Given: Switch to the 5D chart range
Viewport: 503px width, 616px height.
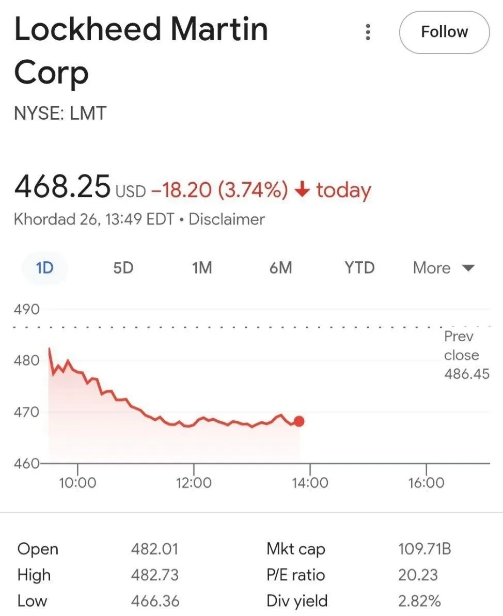Looking at the screenshot, I should tap(123, 268).
